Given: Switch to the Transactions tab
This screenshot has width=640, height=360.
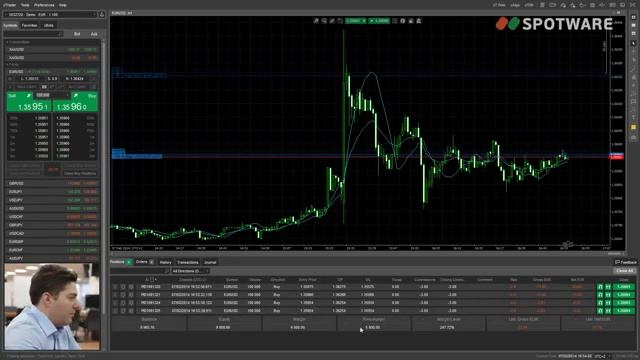Looking at the screenshot, I should [188, 262].
